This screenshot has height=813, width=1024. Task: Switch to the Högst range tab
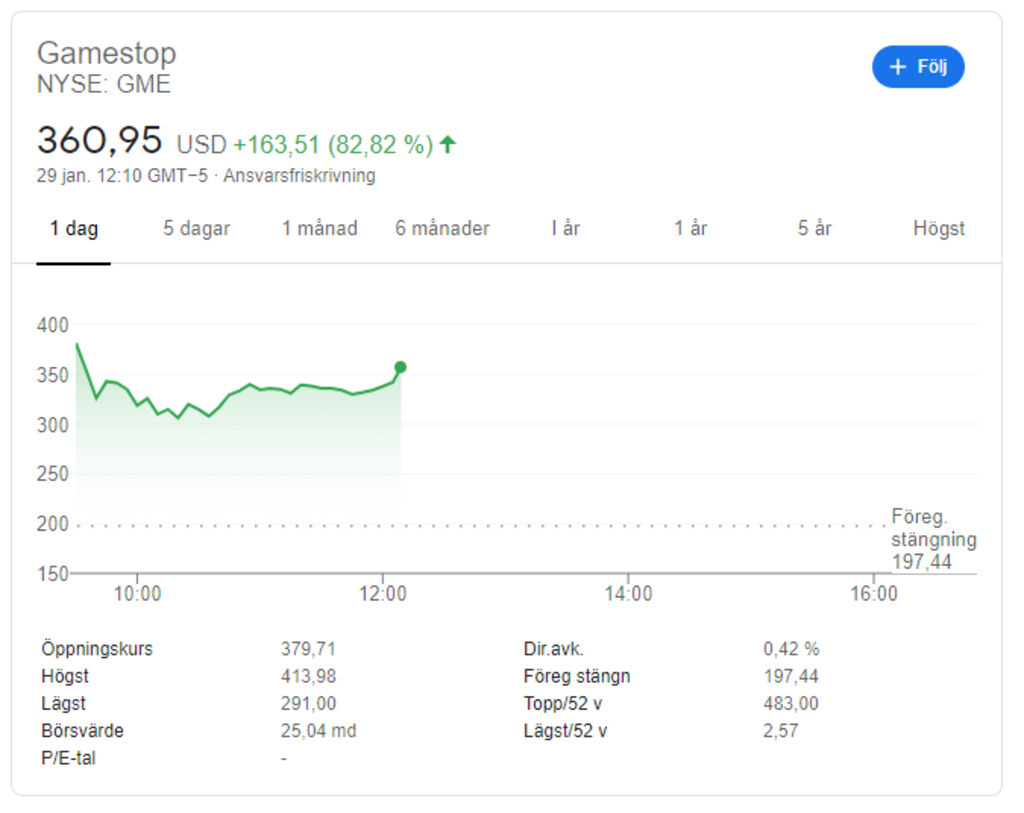[x=938, y=229]
